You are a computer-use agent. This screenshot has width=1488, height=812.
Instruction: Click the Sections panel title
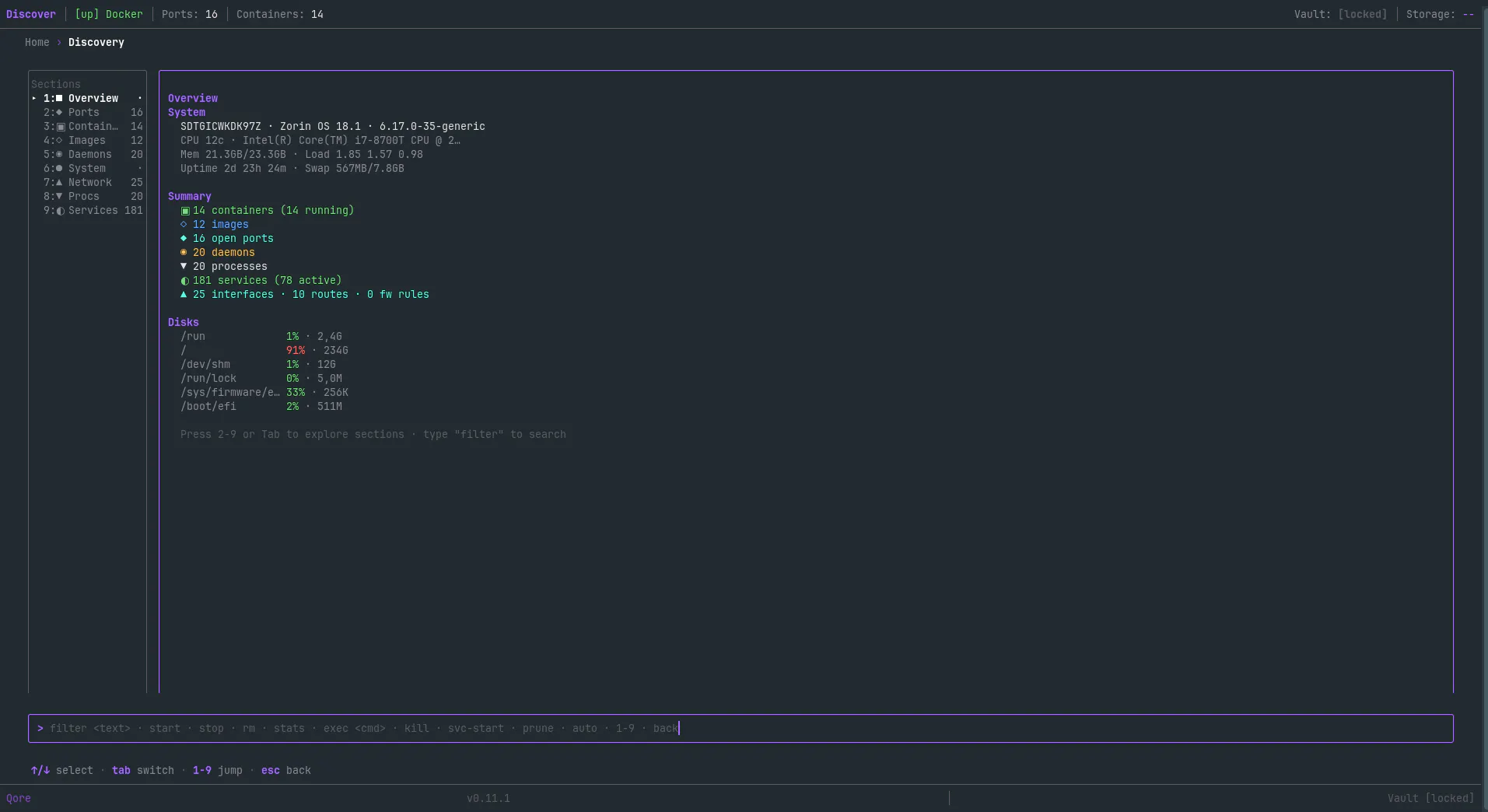click(56, 84)
